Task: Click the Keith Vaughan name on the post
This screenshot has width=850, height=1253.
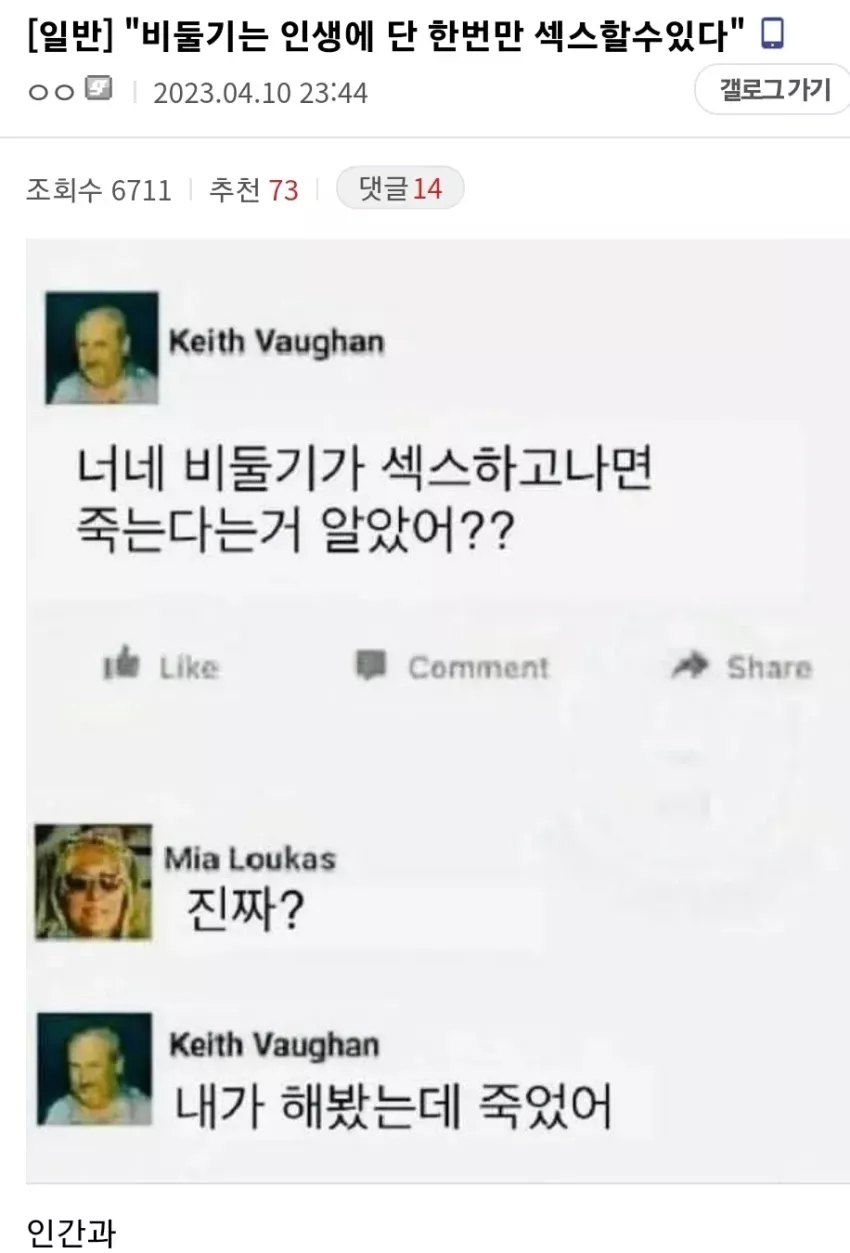Action: click(276, 342)
